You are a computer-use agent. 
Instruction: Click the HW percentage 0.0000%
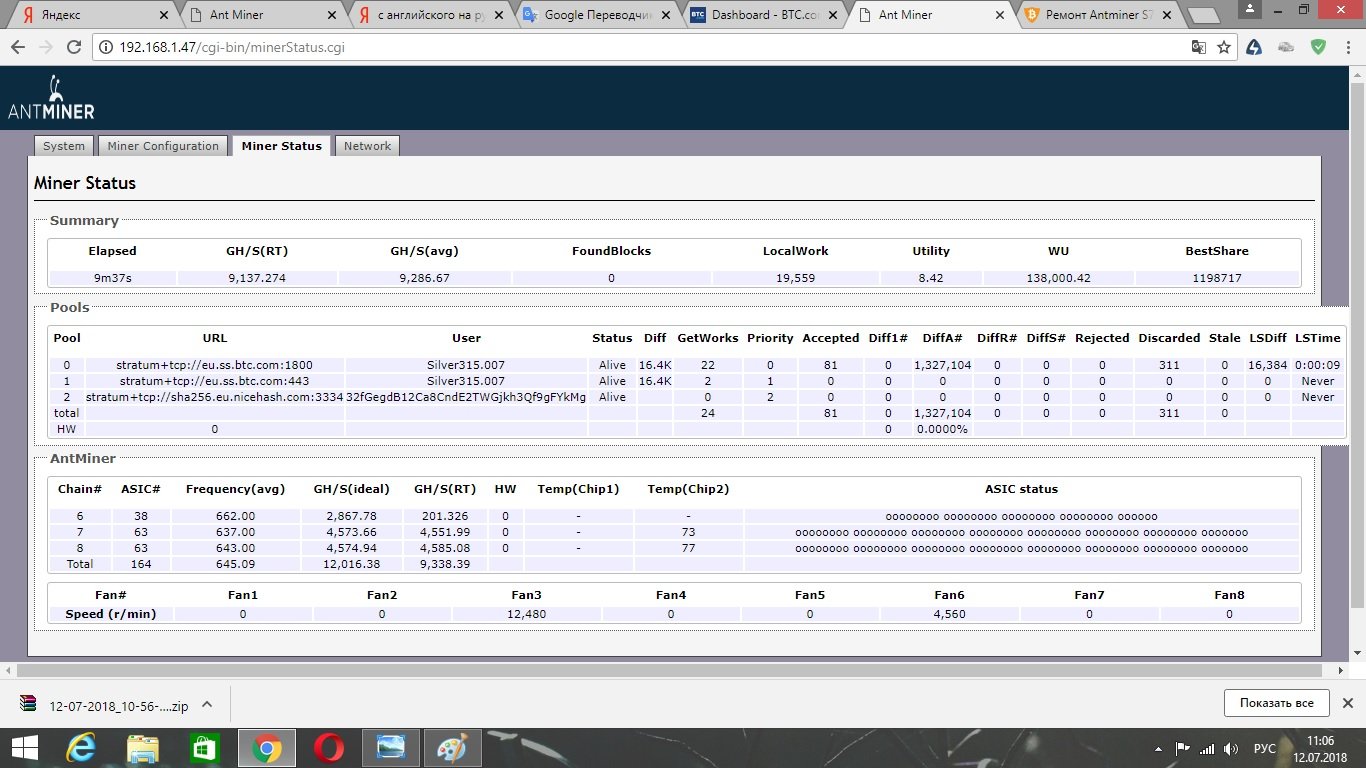tap(942, 429)
